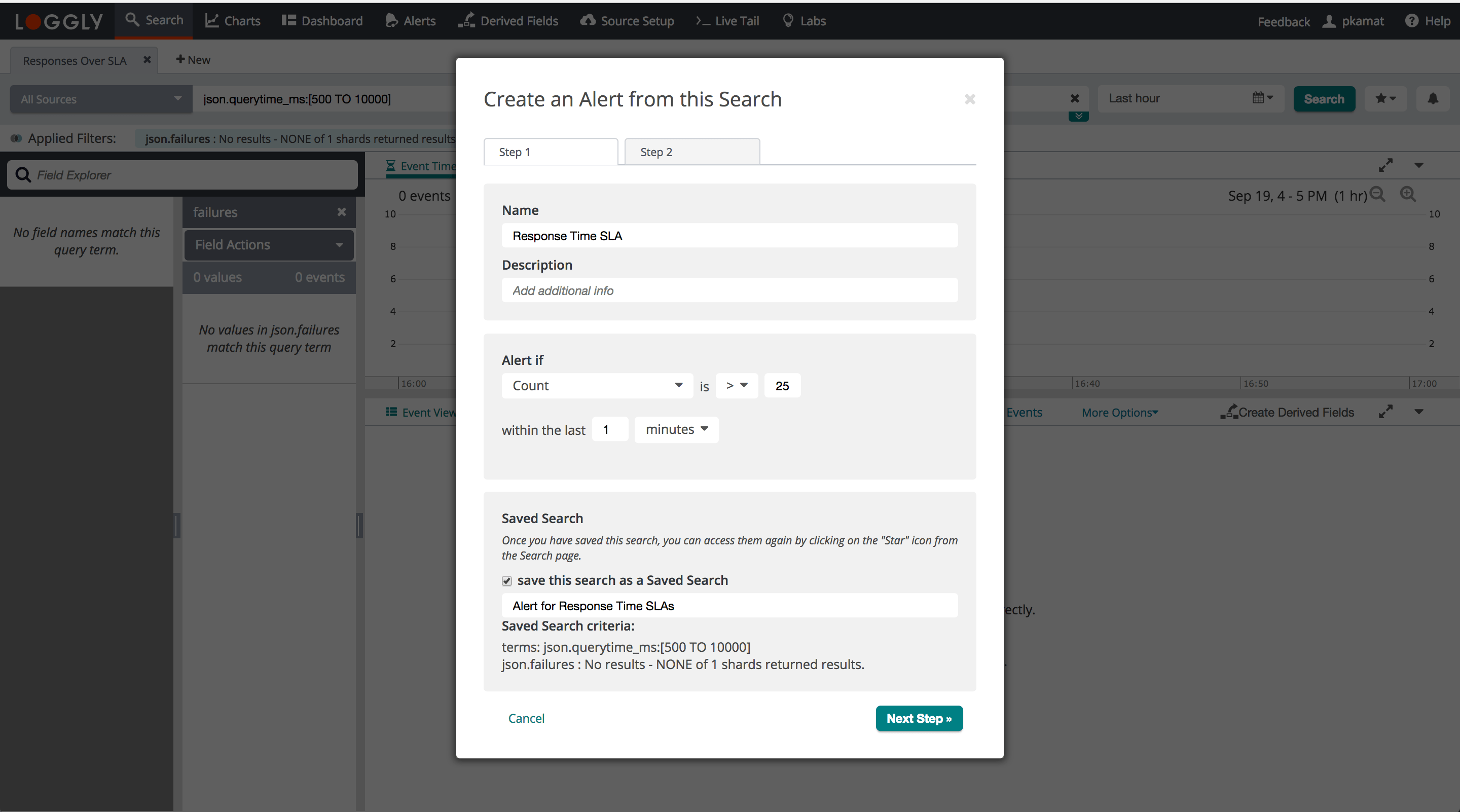Close the Create Alert dialog
This screenshot has width=1460, height=812.
click(x=970, y=99)
